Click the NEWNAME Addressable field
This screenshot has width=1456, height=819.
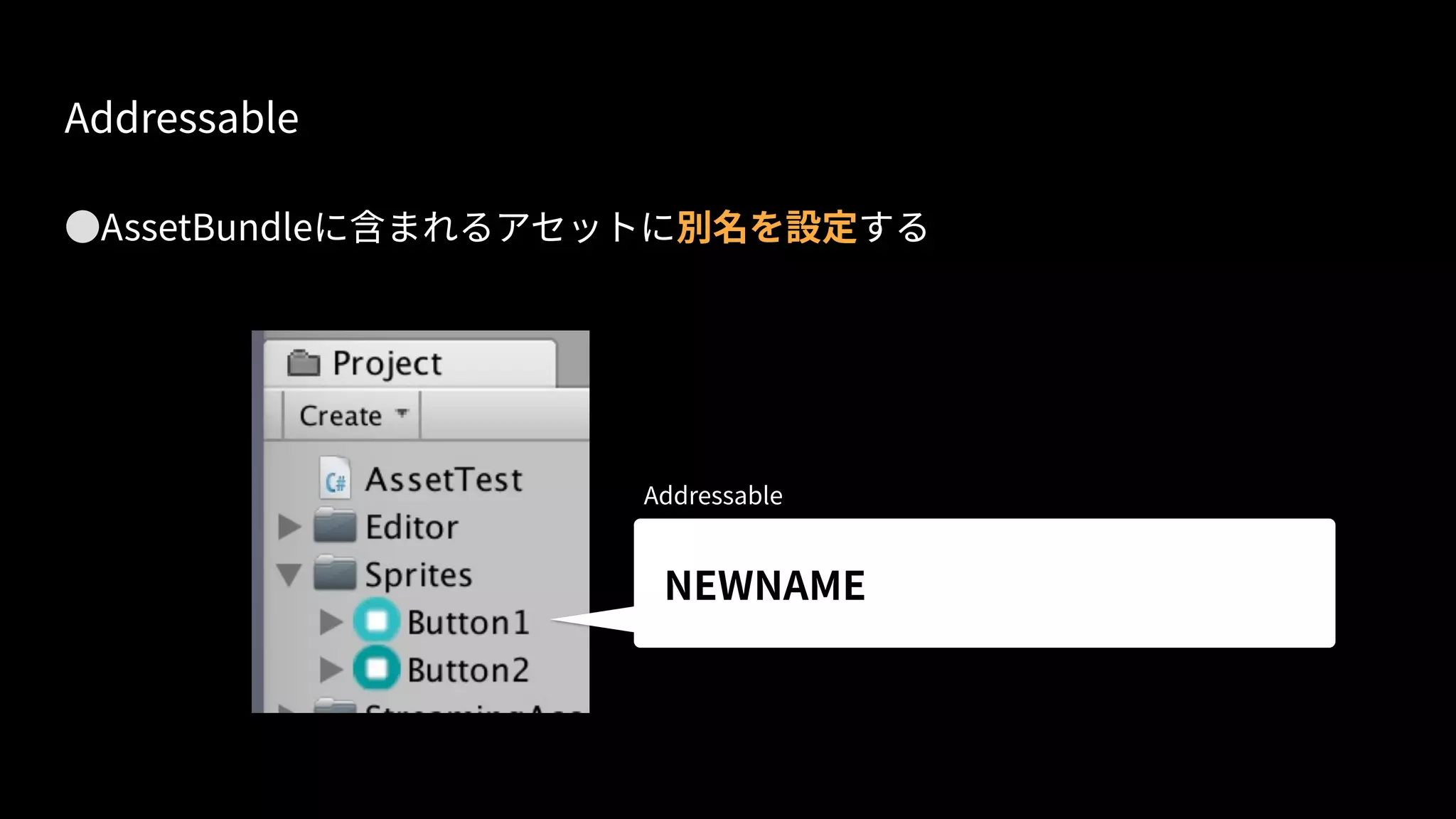(x=985, y=583)
